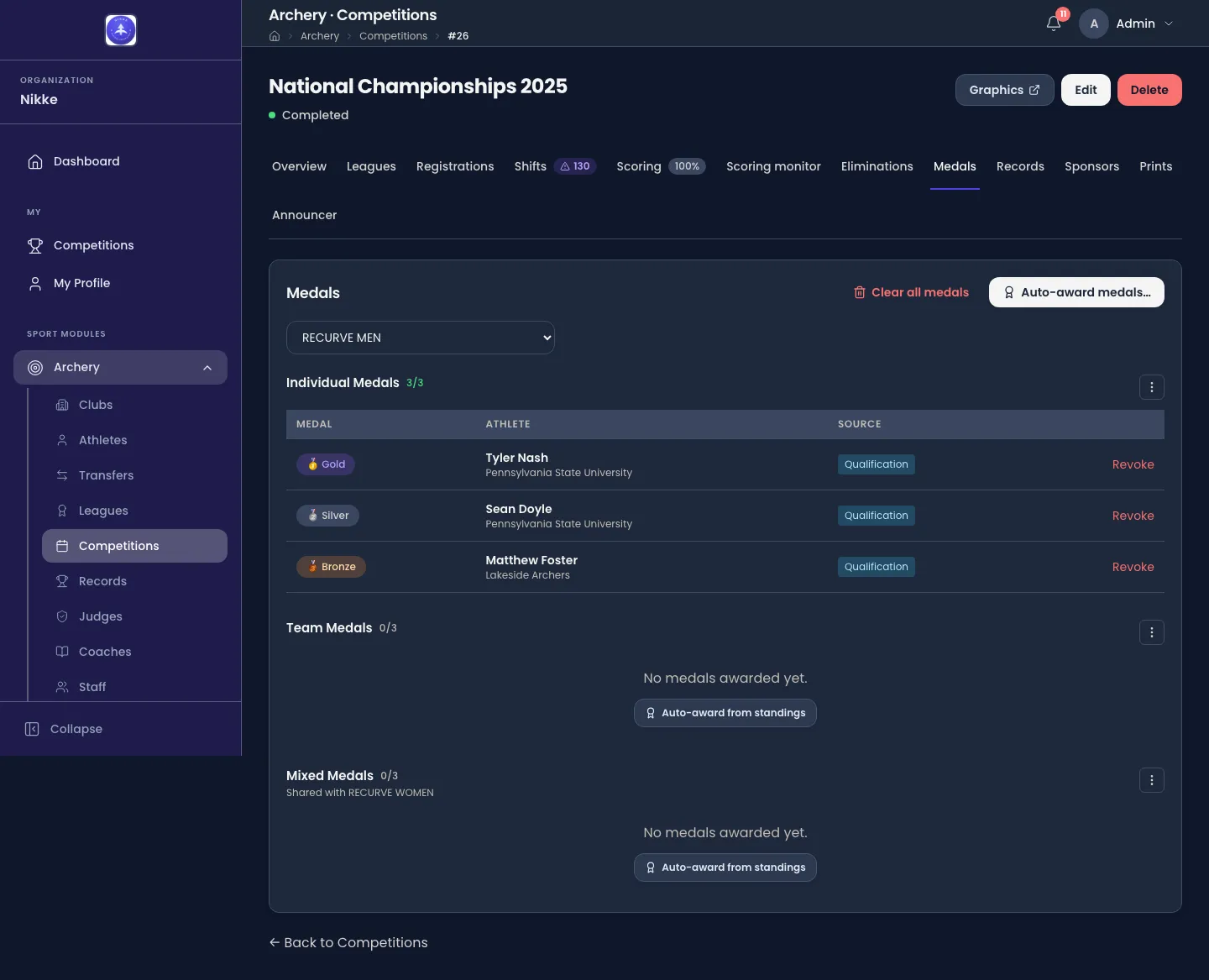Open the Scoring monitor tab
This screenshot has width=1209, height=980.
[x=773, y=166]
